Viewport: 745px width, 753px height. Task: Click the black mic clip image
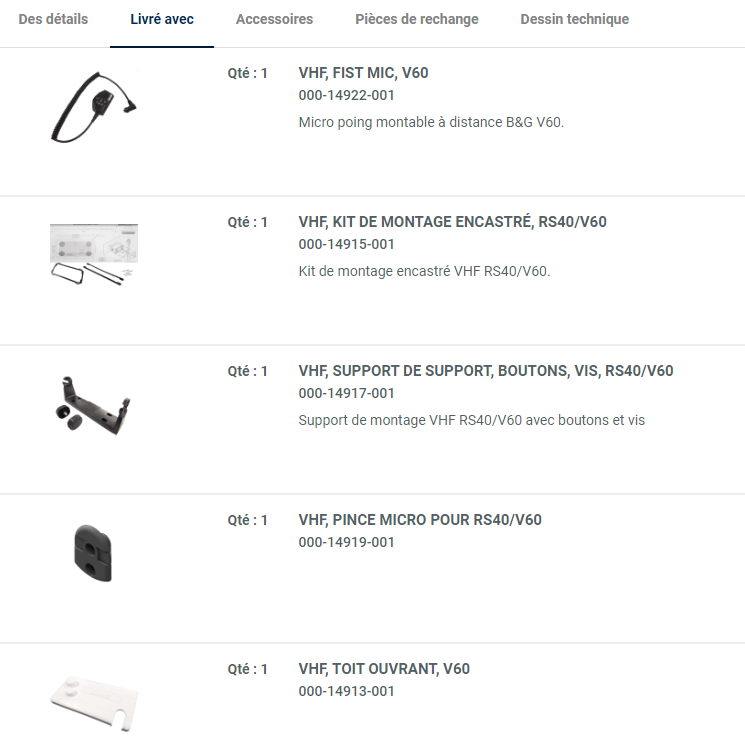[93, 551]
